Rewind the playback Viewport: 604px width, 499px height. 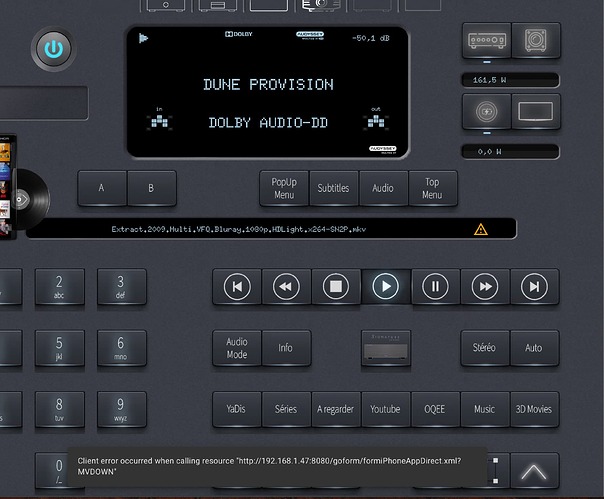tap(286, 287)
